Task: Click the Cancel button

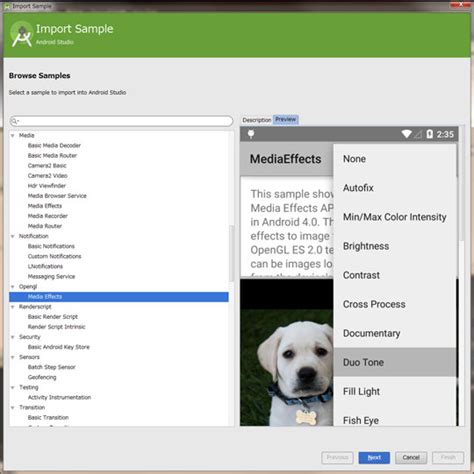Action: coord(411,458)
